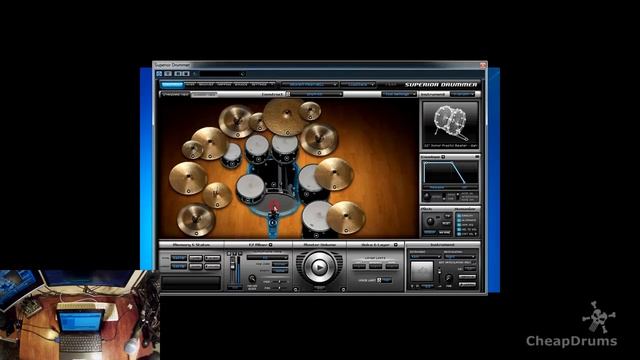The width and height of the screenshot is (640, 360).
Task: Click small icon at Master Volume's lower left
Action: point(296,289)
